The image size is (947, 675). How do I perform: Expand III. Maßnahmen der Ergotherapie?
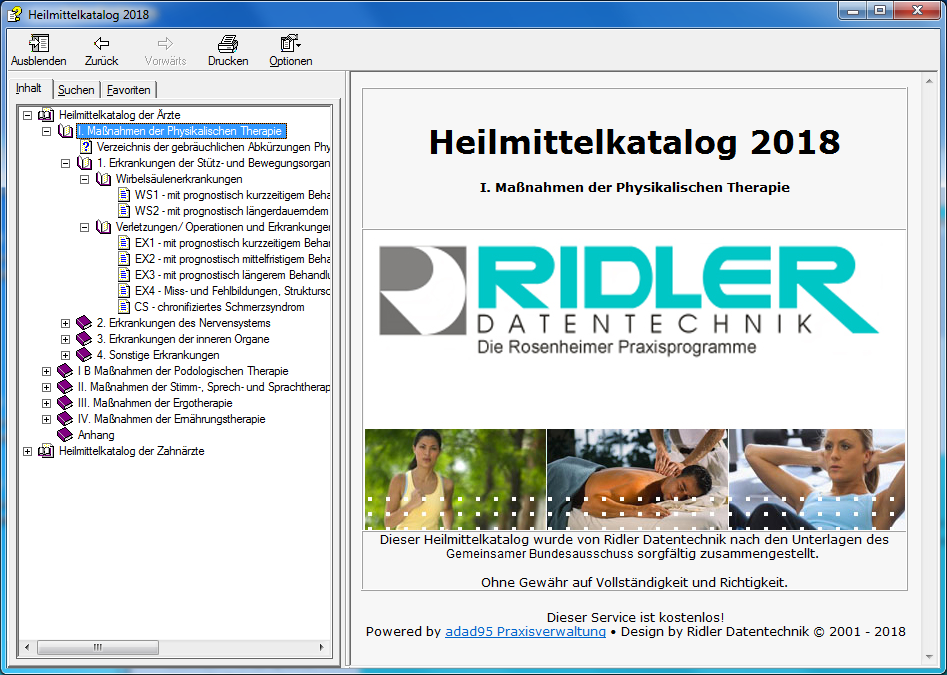pyautogui.click(x=47, y=403)
